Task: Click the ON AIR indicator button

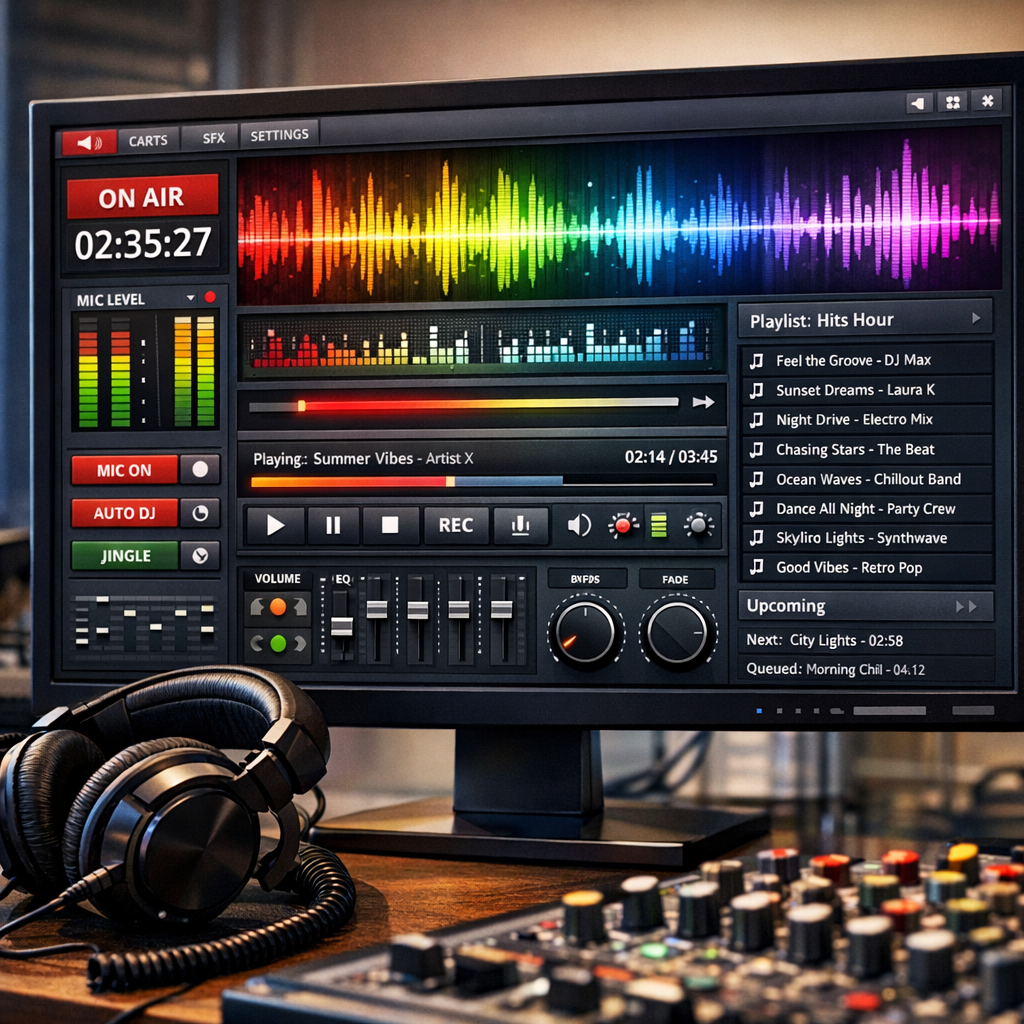Action: (142, 197)
